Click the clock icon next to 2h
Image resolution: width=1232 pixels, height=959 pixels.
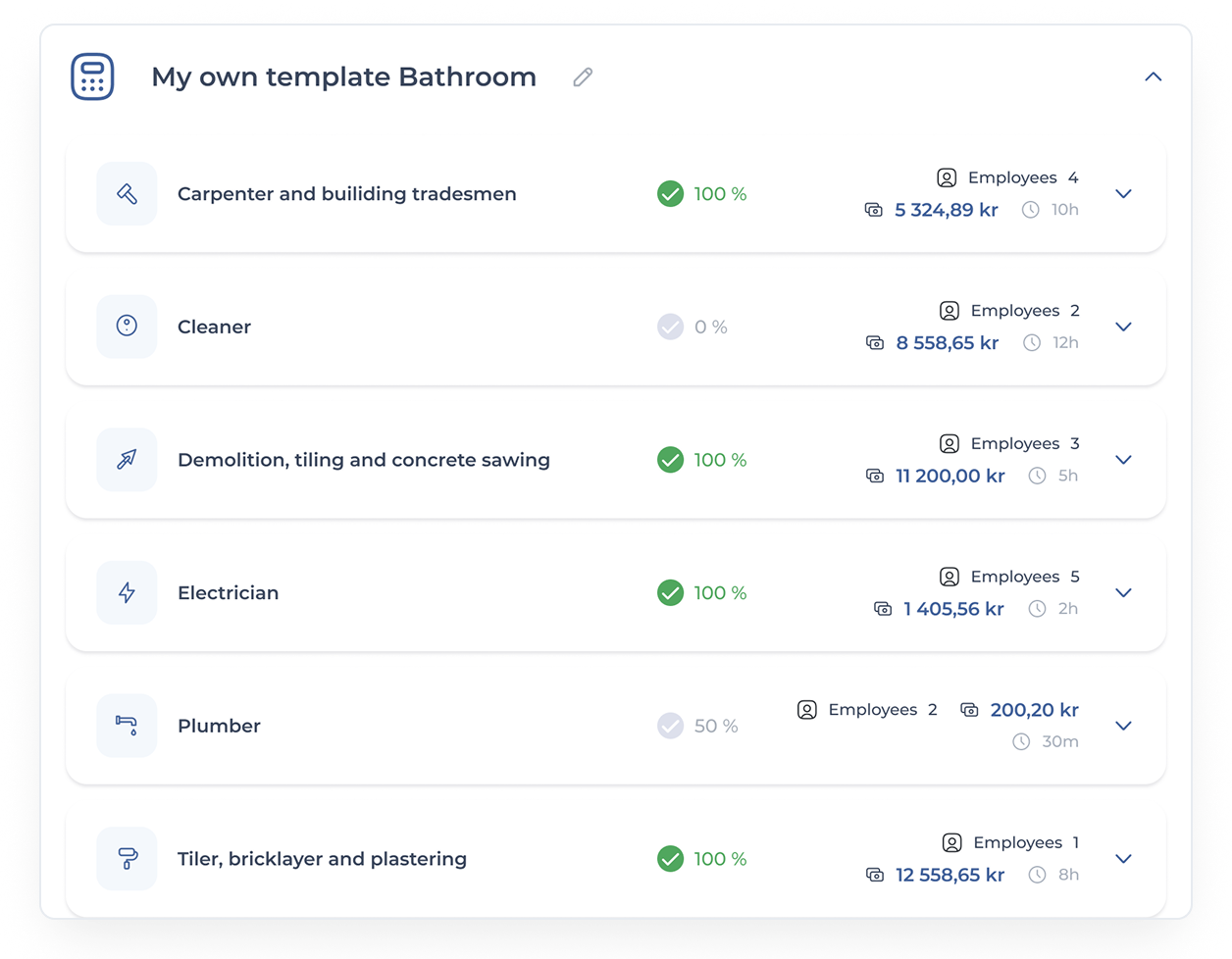(1037, 609)
